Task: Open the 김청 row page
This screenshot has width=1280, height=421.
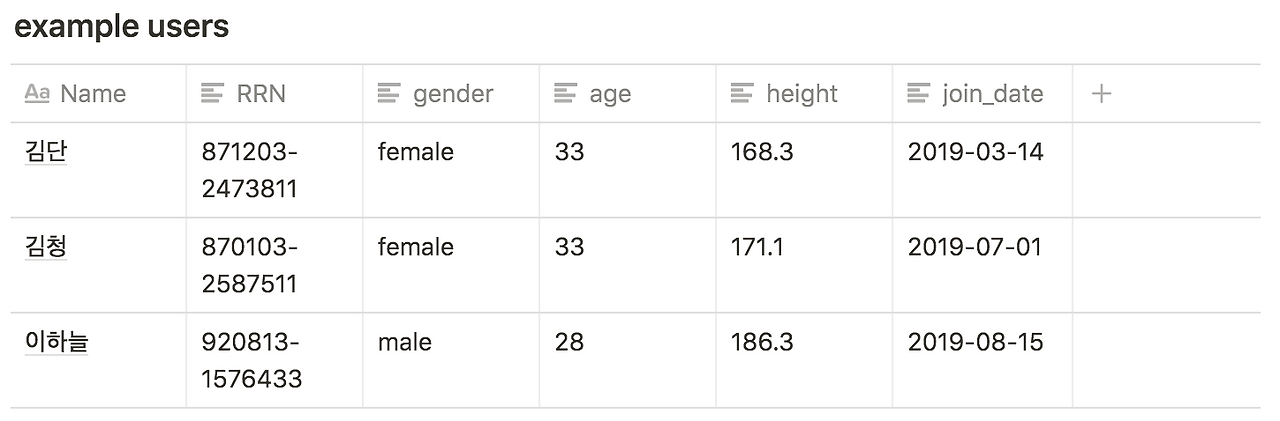Action: tap(46, 247)
